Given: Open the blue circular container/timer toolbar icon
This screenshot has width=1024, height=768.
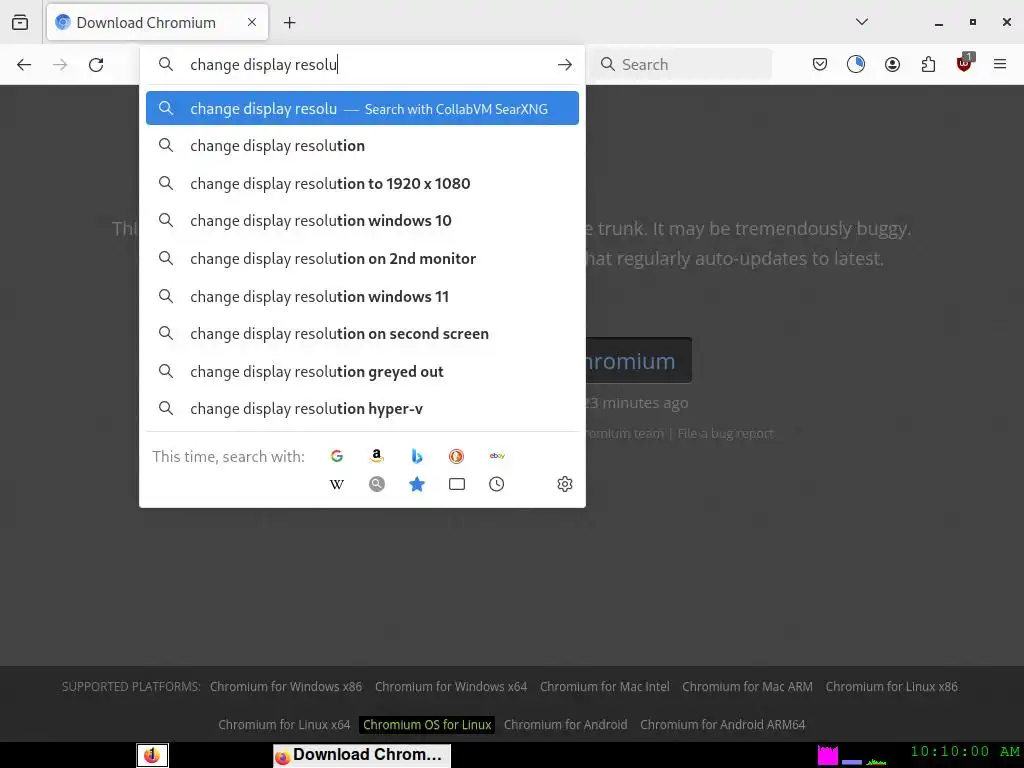Looking at the screenshot, I should point(856,64).
